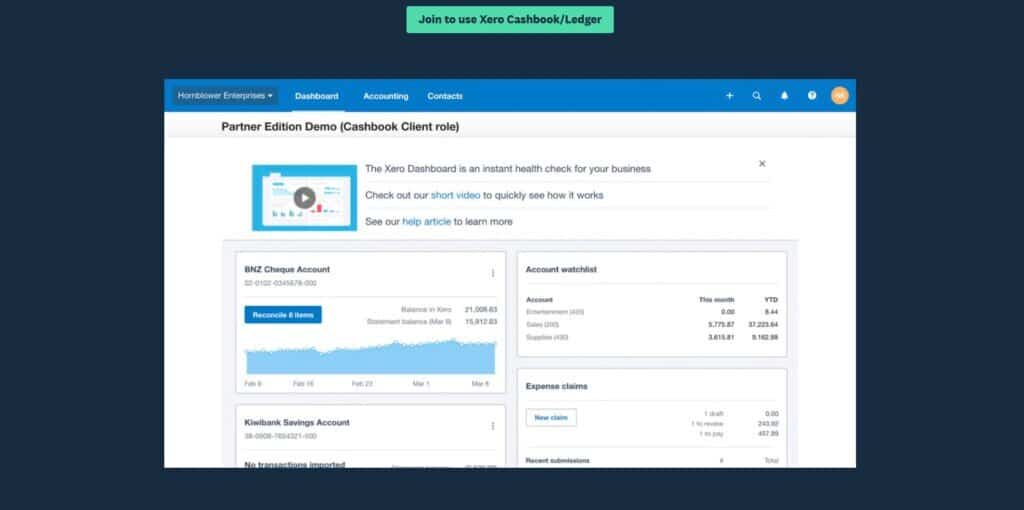Image resolution: width=1024 pixels, height=510 pixels.
Task: Click the BNZ account balance chart
Action: point(370,357)
